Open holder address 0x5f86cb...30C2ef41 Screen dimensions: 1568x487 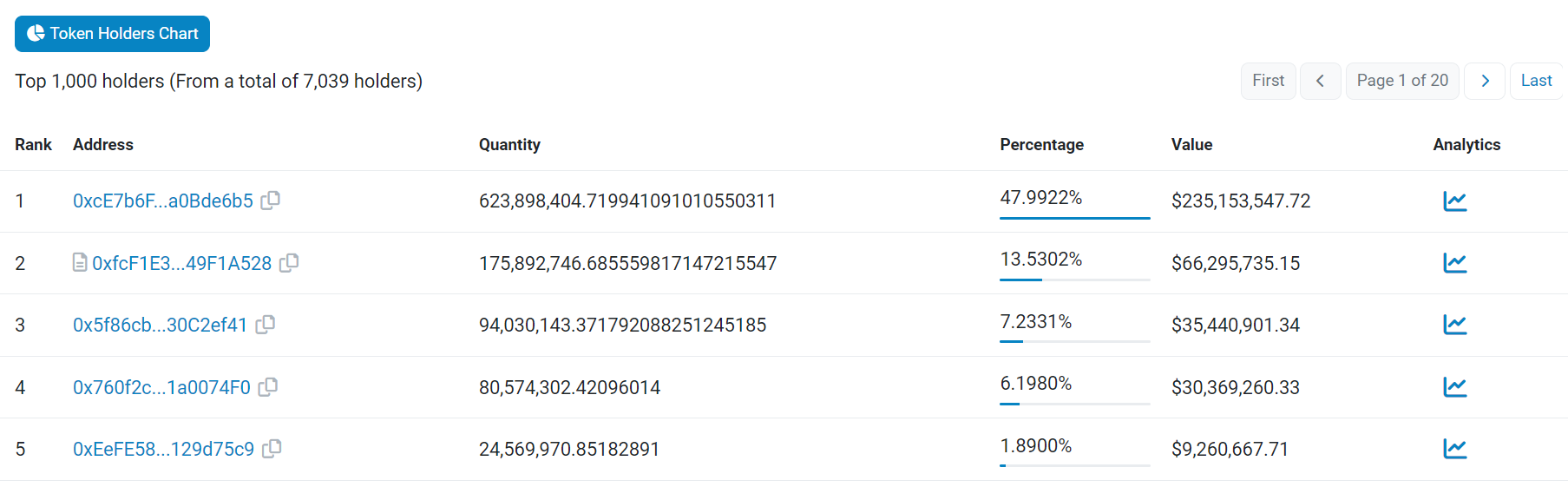161,325
